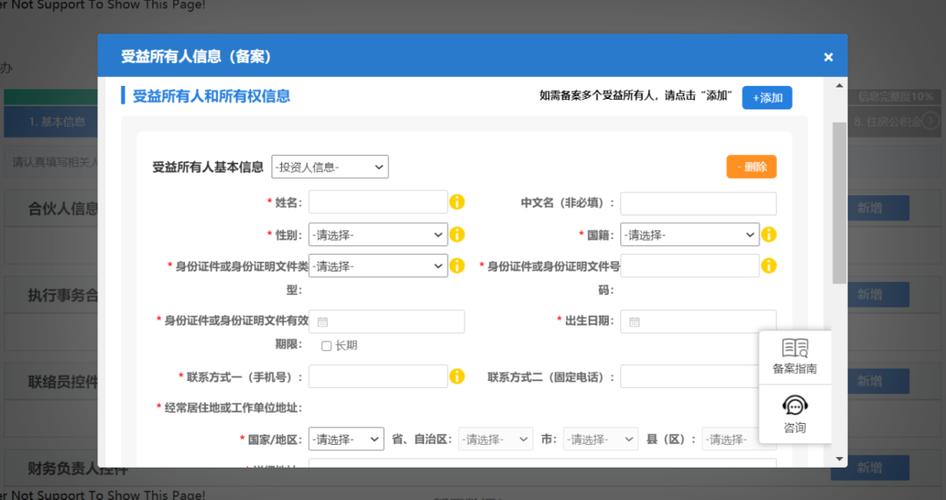
Task: Click 联系方式一（手机号） input field
Action: pos(378,376)
